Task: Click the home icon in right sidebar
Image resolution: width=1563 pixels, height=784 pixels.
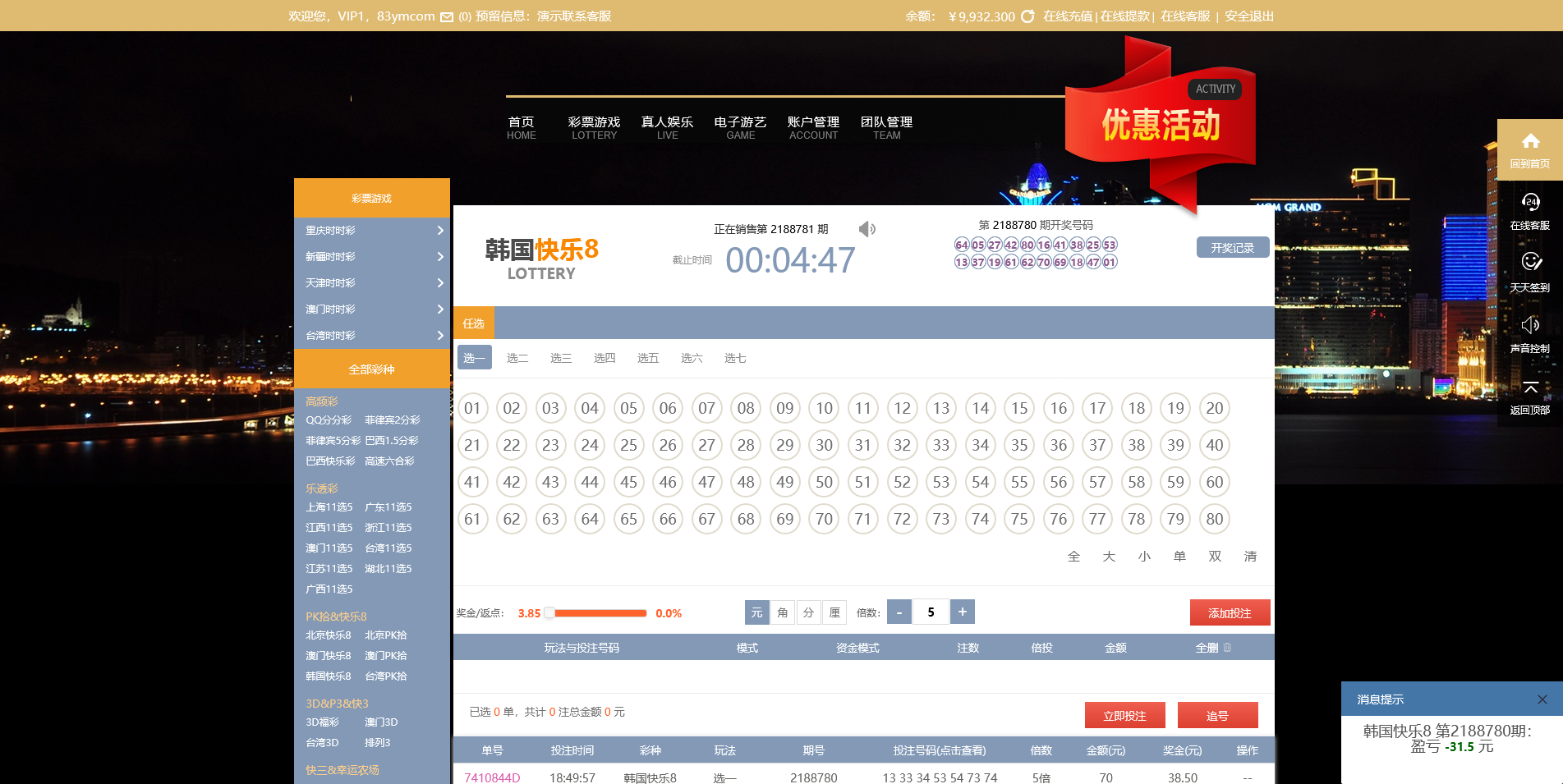Action: coord(1529,141)
